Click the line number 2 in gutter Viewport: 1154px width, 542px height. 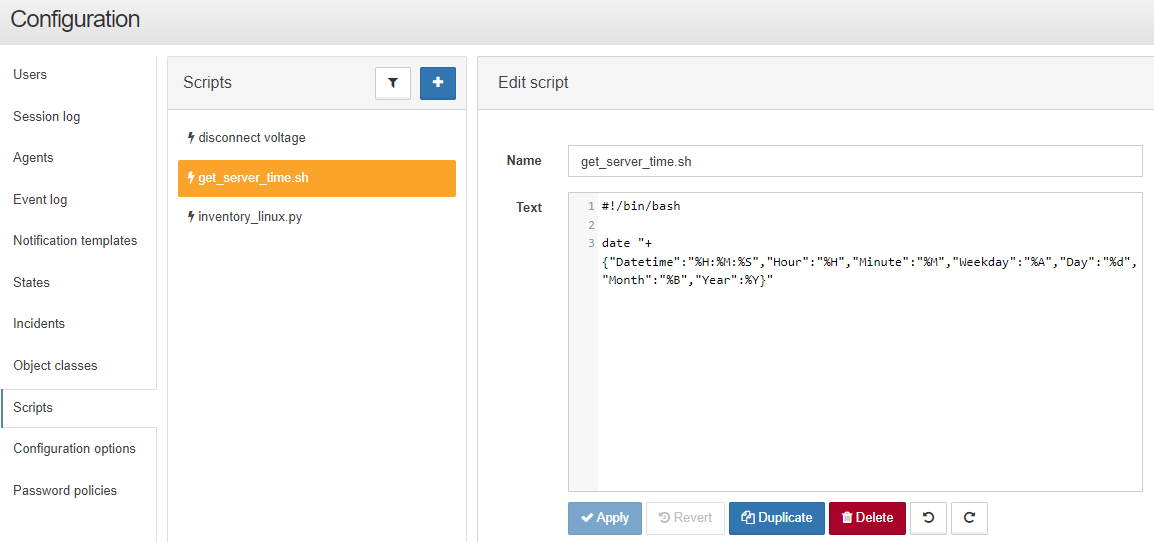[x=590, y=225]
